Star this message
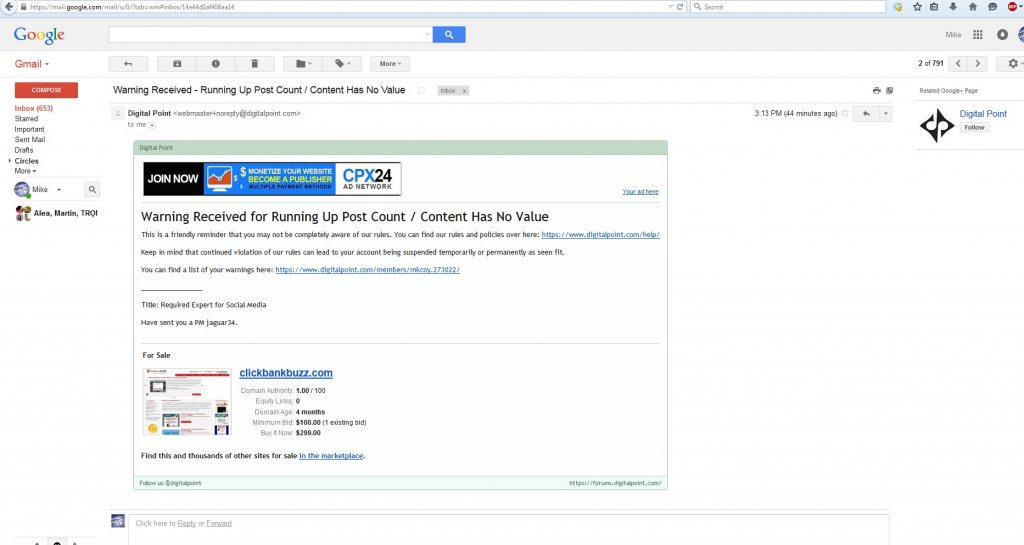Image resolution: width=1024 pixels, height=545 pixels. tap(844, 114)
